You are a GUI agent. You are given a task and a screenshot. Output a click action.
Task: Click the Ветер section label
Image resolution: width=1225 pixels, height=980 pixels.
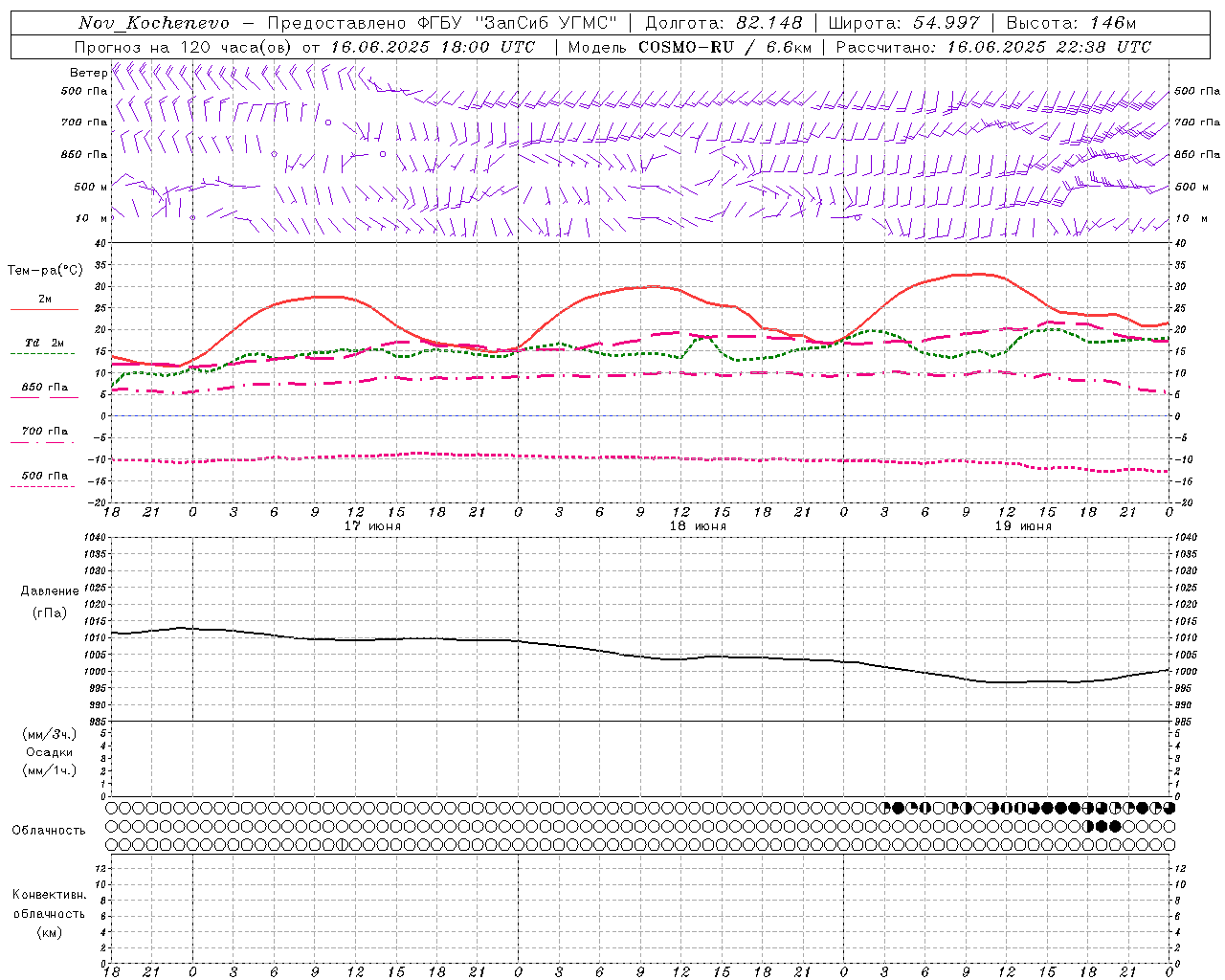coord(88,73)
